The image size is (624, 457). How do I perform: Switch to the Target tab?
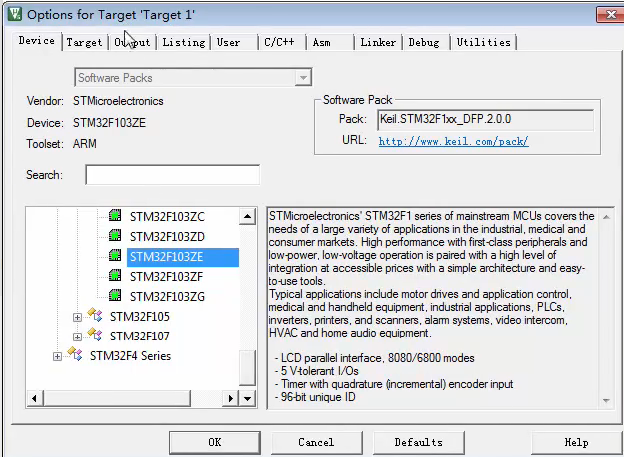click(x=84, y=42)
